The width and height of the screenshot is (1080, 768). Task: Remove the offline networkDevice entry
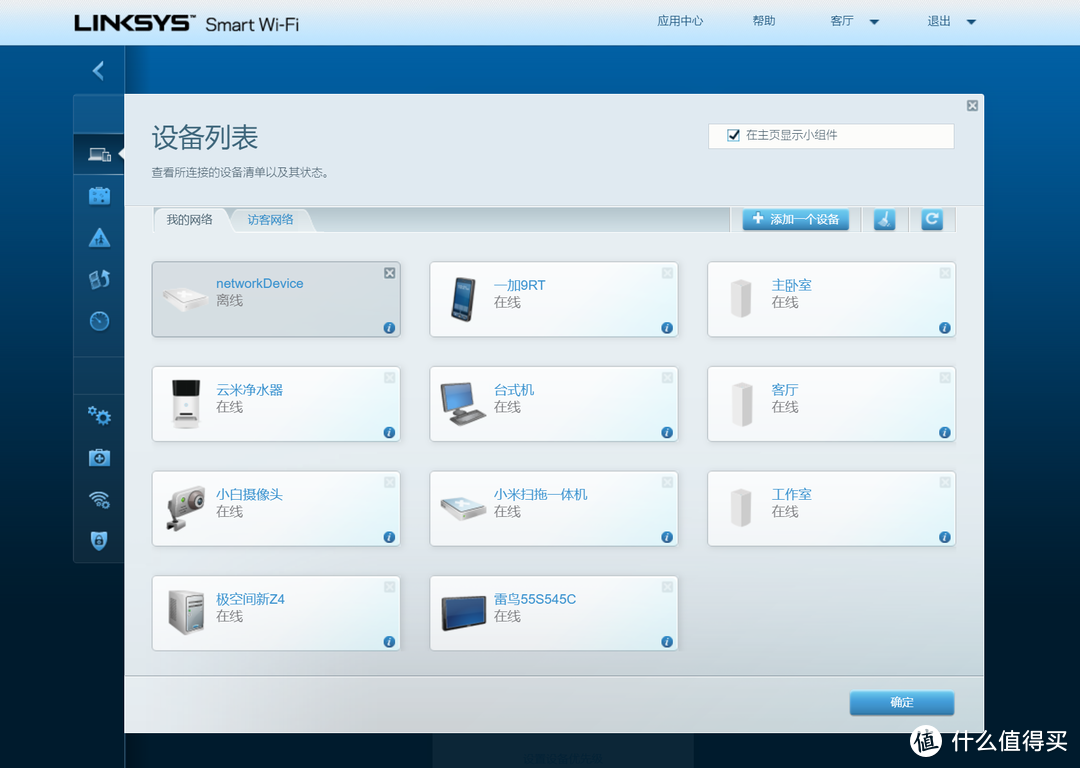pos(390,273)
